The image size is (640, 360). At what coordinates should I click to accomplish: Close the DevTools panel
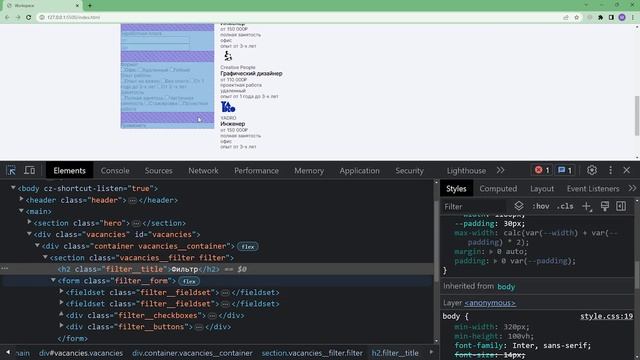point(627,170)
